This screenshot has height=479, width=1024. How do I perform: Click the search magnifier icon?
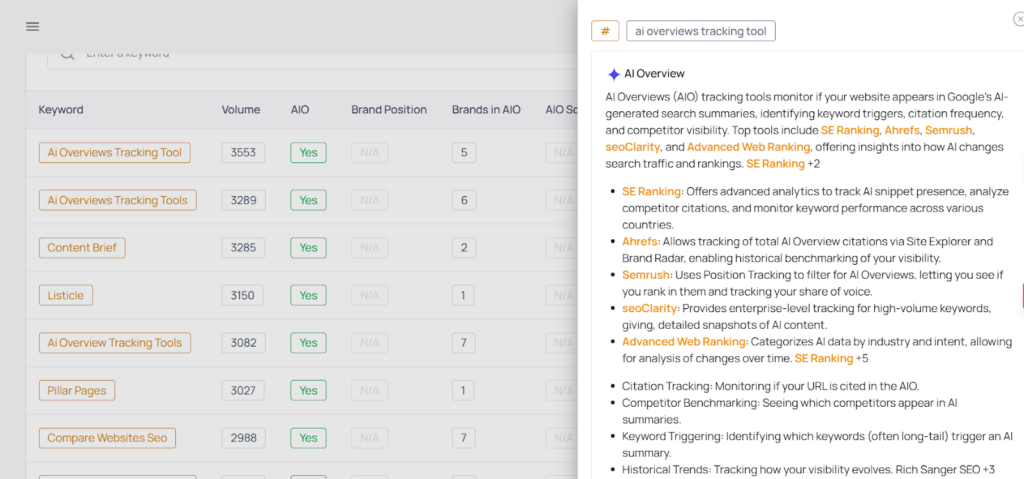[67, 54]
